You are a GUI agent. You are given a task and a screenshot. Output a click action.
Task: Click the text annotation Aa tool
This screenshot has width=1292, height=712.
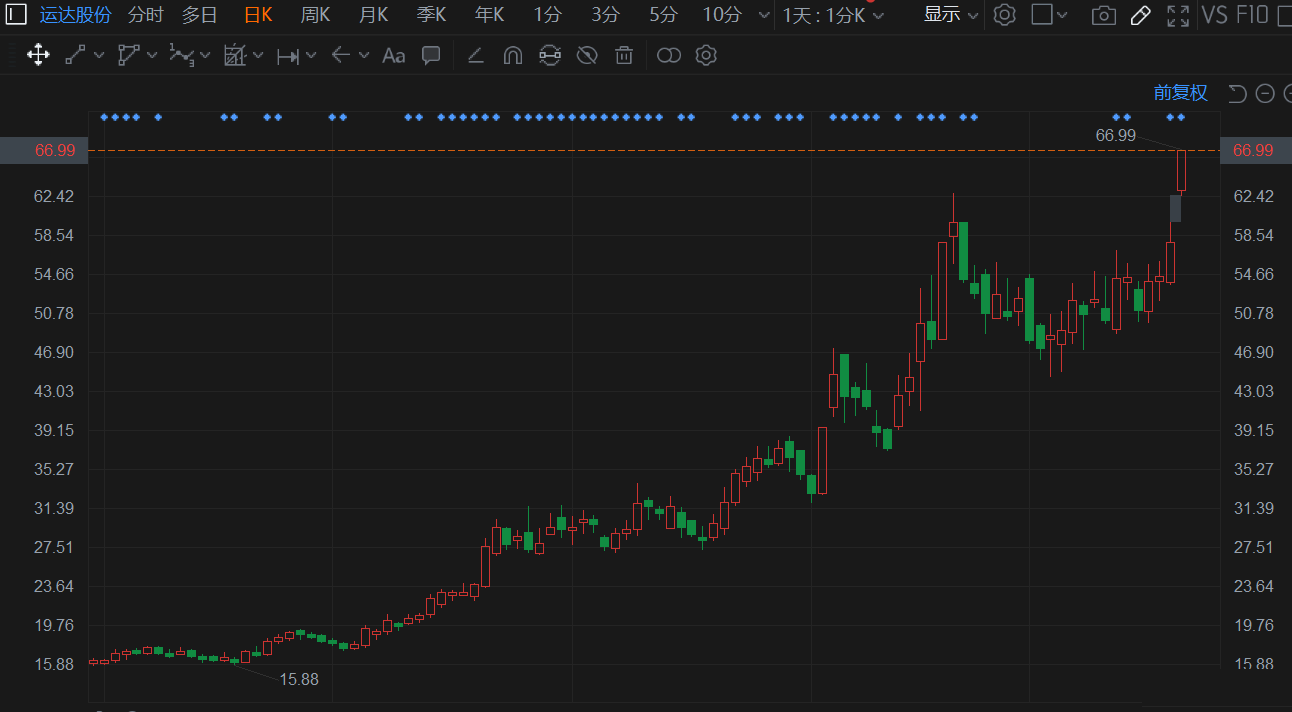click(x=394, y=55)
